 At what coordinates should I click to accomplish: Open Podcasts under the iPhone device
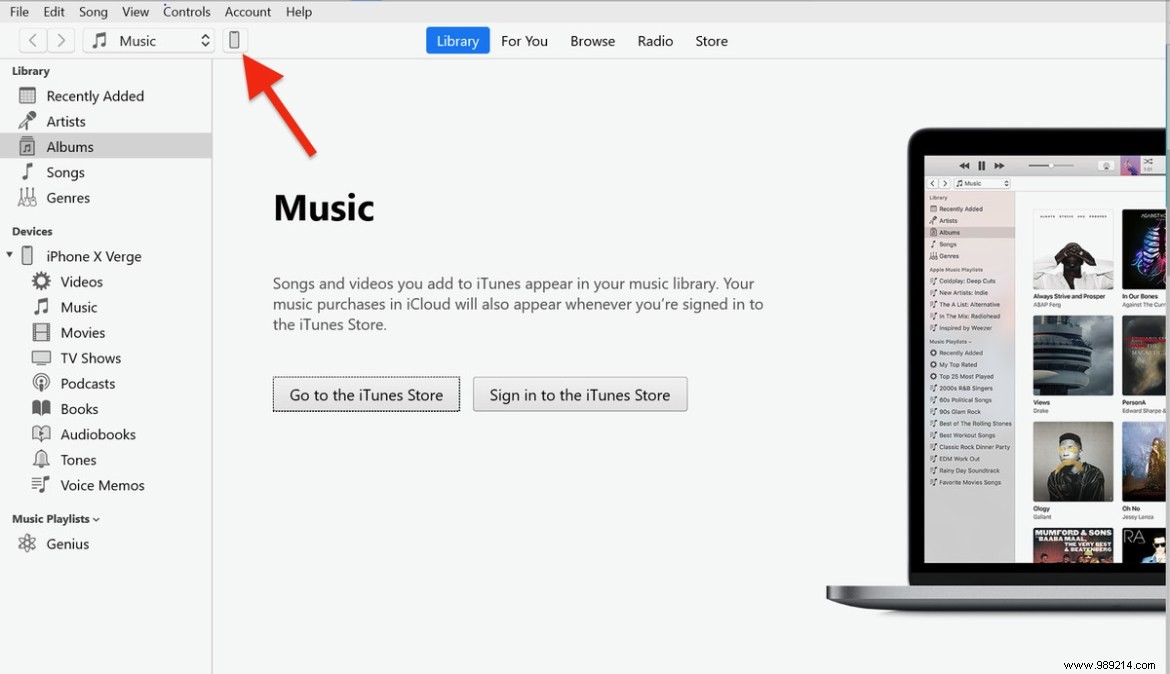88,383
